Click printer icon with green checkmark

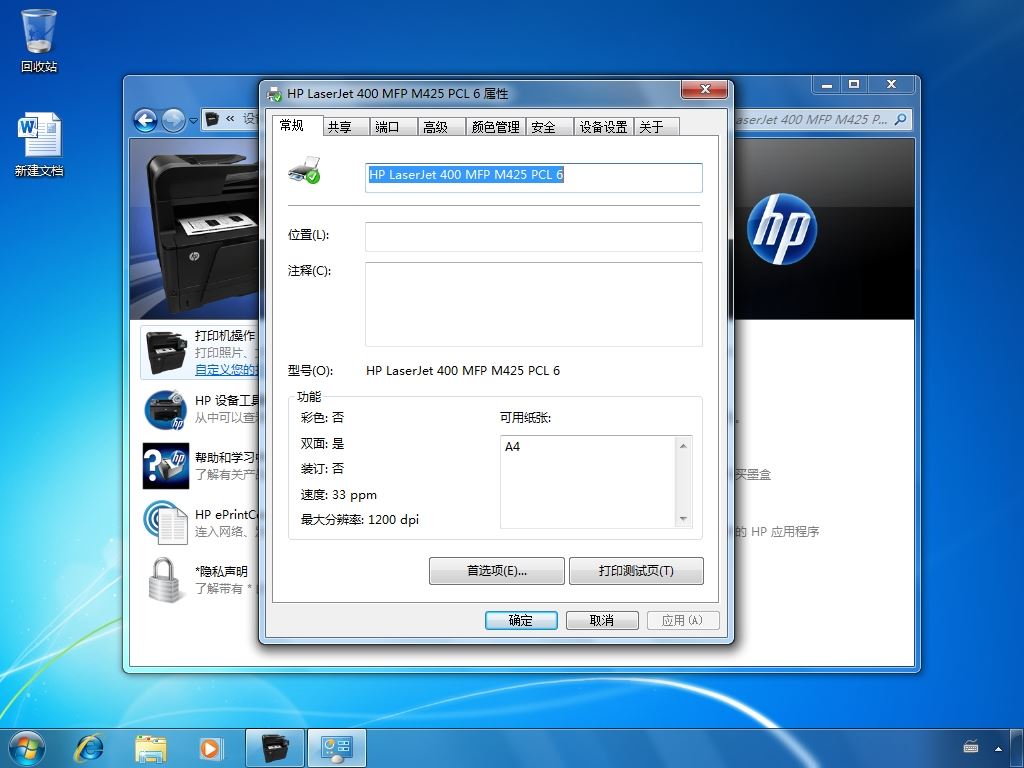coord(304,170)
